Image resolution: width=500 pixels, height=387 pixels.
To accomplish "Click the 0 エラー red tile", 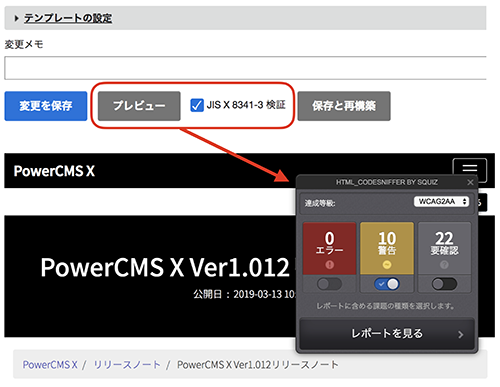I will [329, 249].
